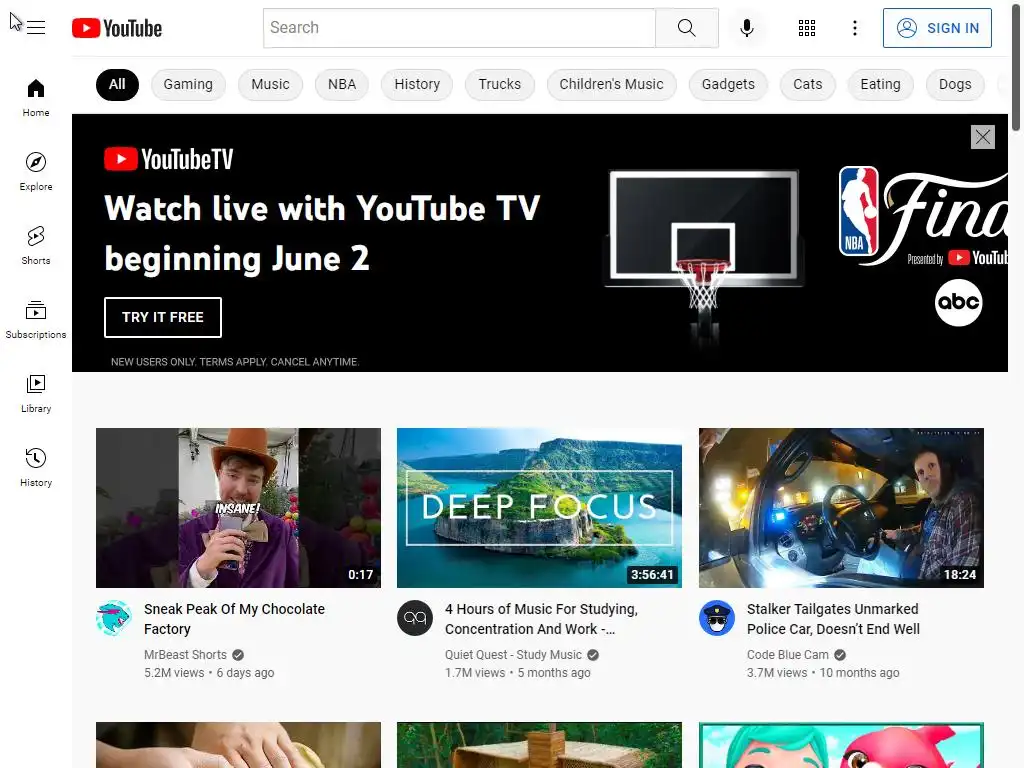Focus the Search input field
This screenshot has width=1024, height=768.
(x=459, y=28)
